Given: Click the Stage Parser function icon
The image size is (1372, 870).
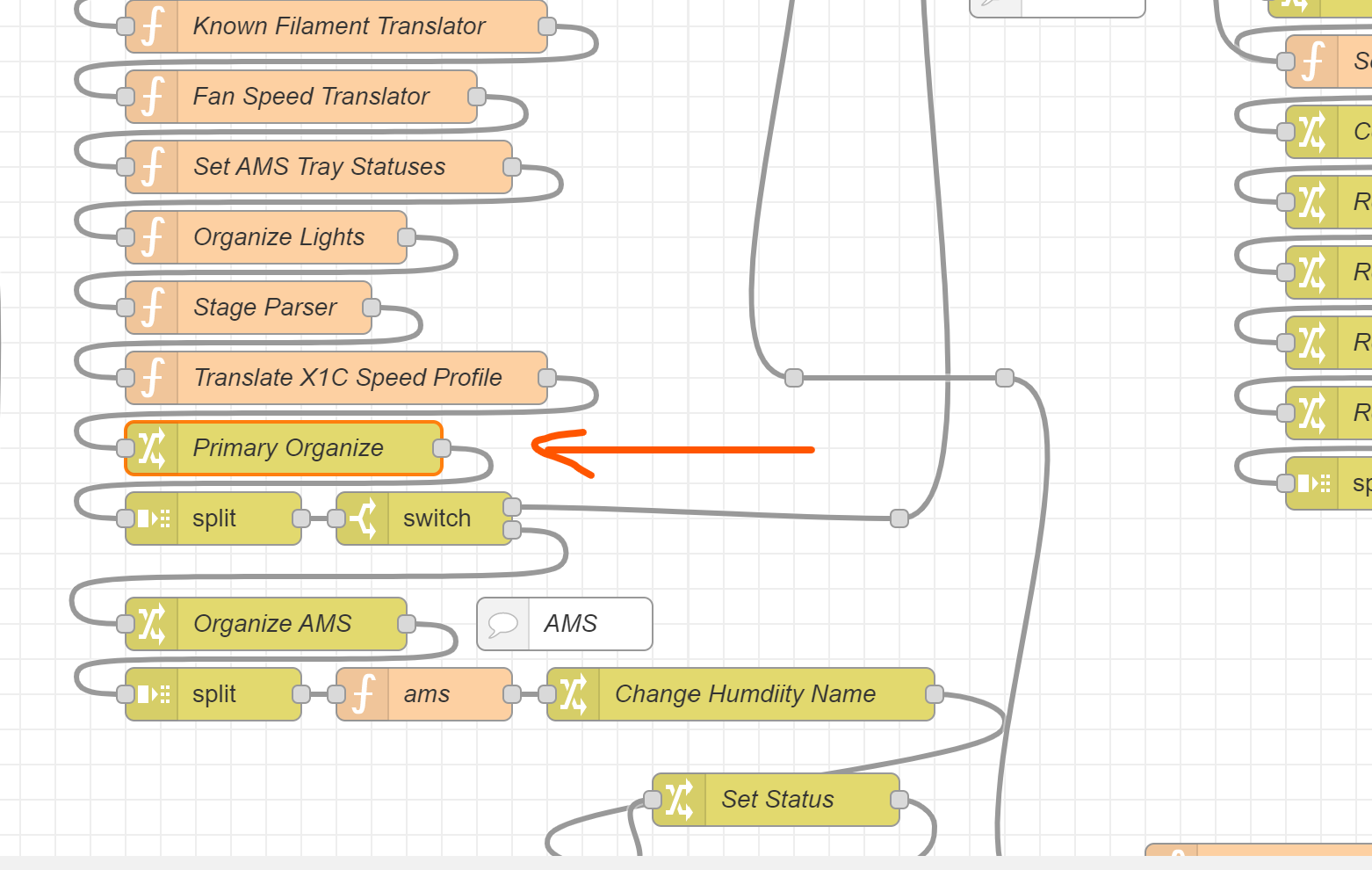Looking at the screenshot, I should tap(152, 308).
